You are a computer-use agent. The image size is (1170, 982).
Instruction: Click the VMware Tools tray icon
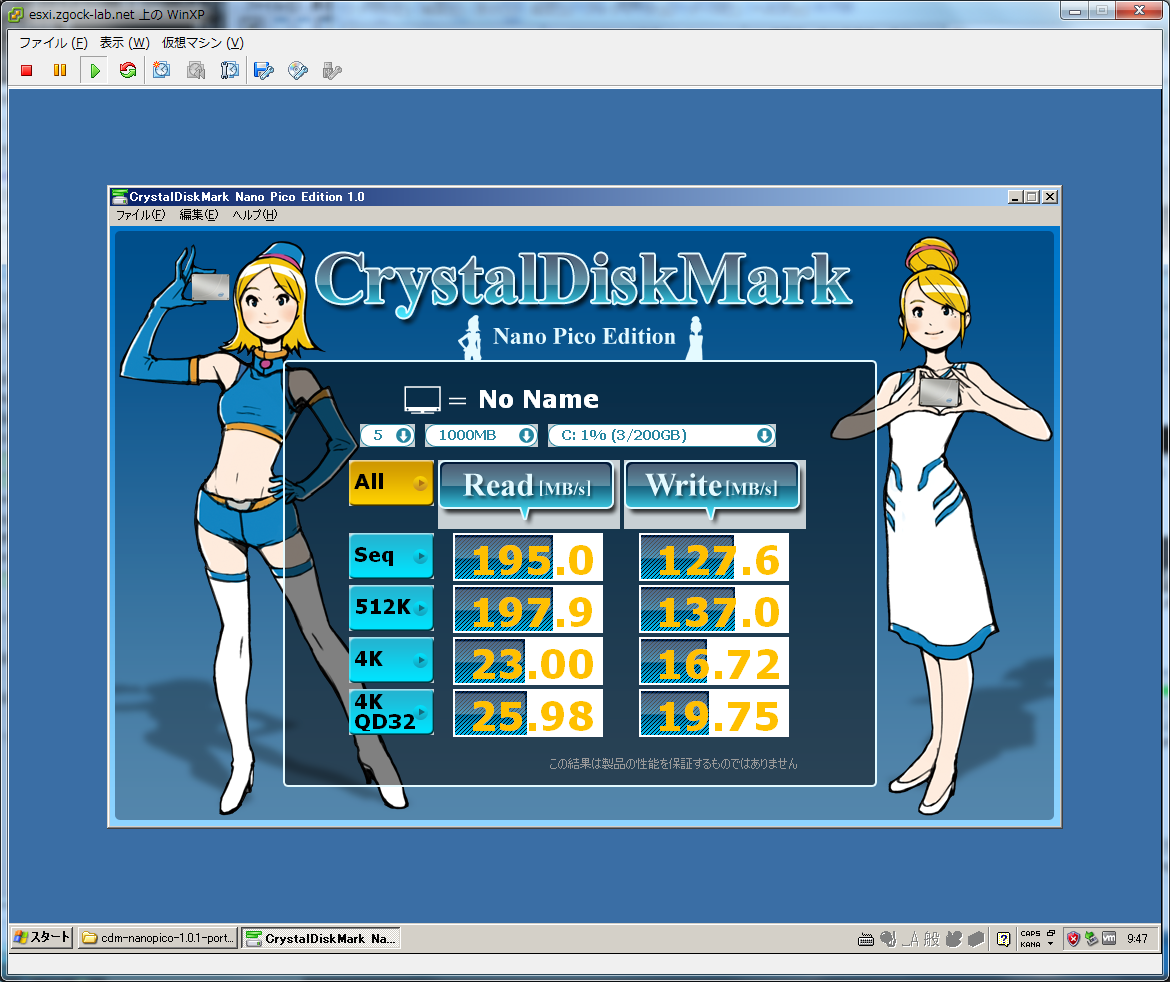coord(1109,939)
